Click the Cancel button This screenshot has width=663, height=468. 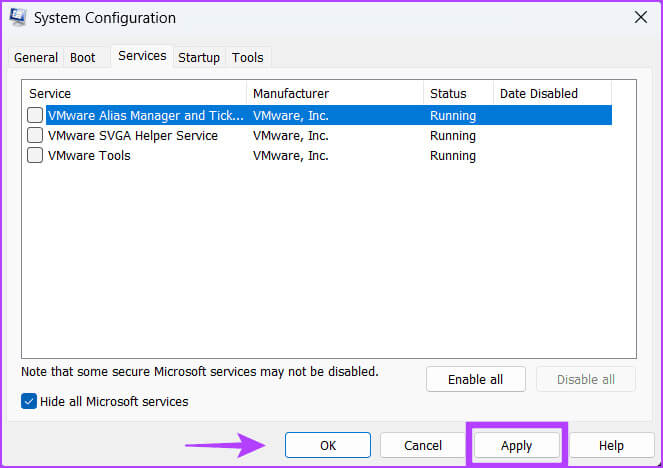tap(423, 445)
